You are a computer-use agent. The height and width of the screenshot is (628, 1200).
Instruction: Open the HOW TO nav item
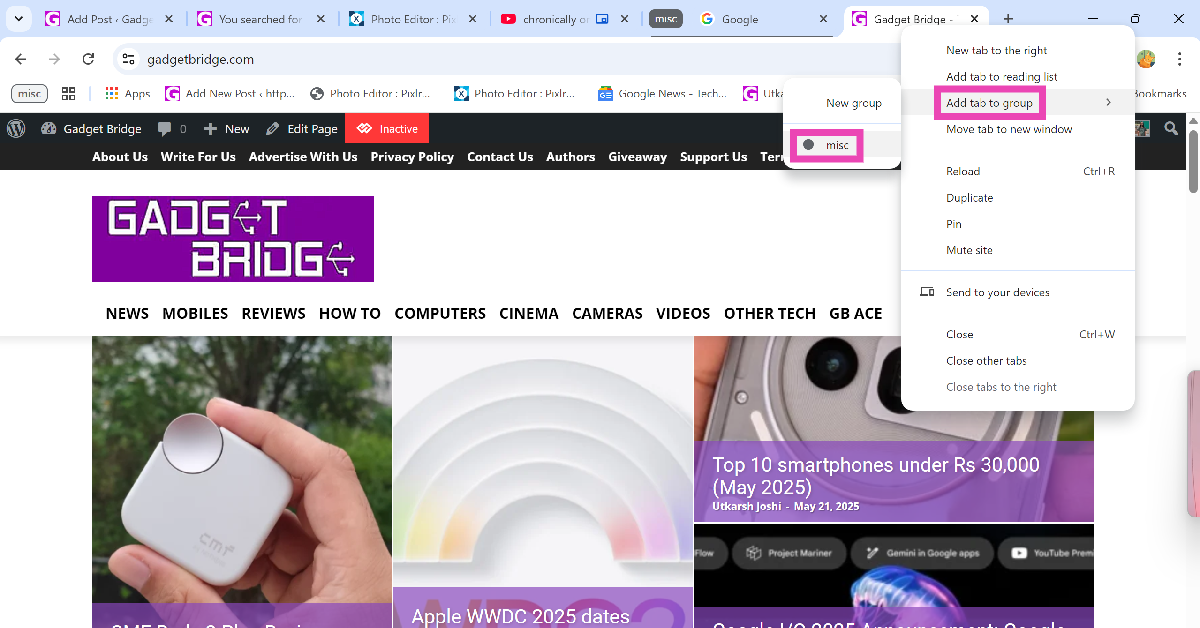point(350,313)
